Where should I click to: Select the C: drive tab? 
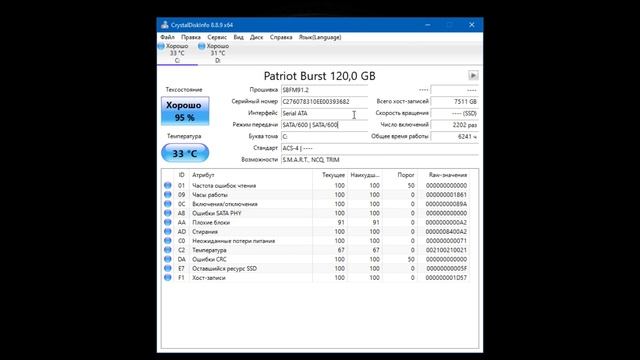[177, 53]
